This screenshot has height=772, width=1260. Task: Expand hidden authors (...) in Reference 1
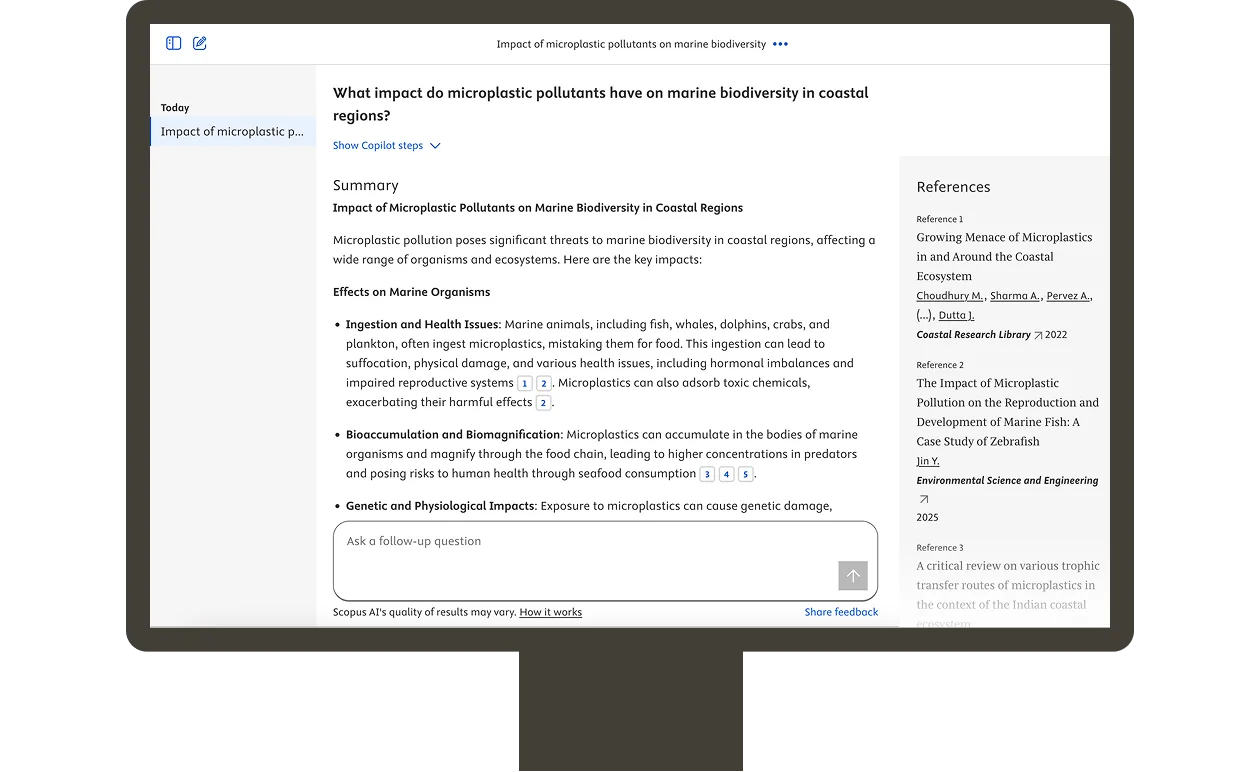[x=925, y=314]
